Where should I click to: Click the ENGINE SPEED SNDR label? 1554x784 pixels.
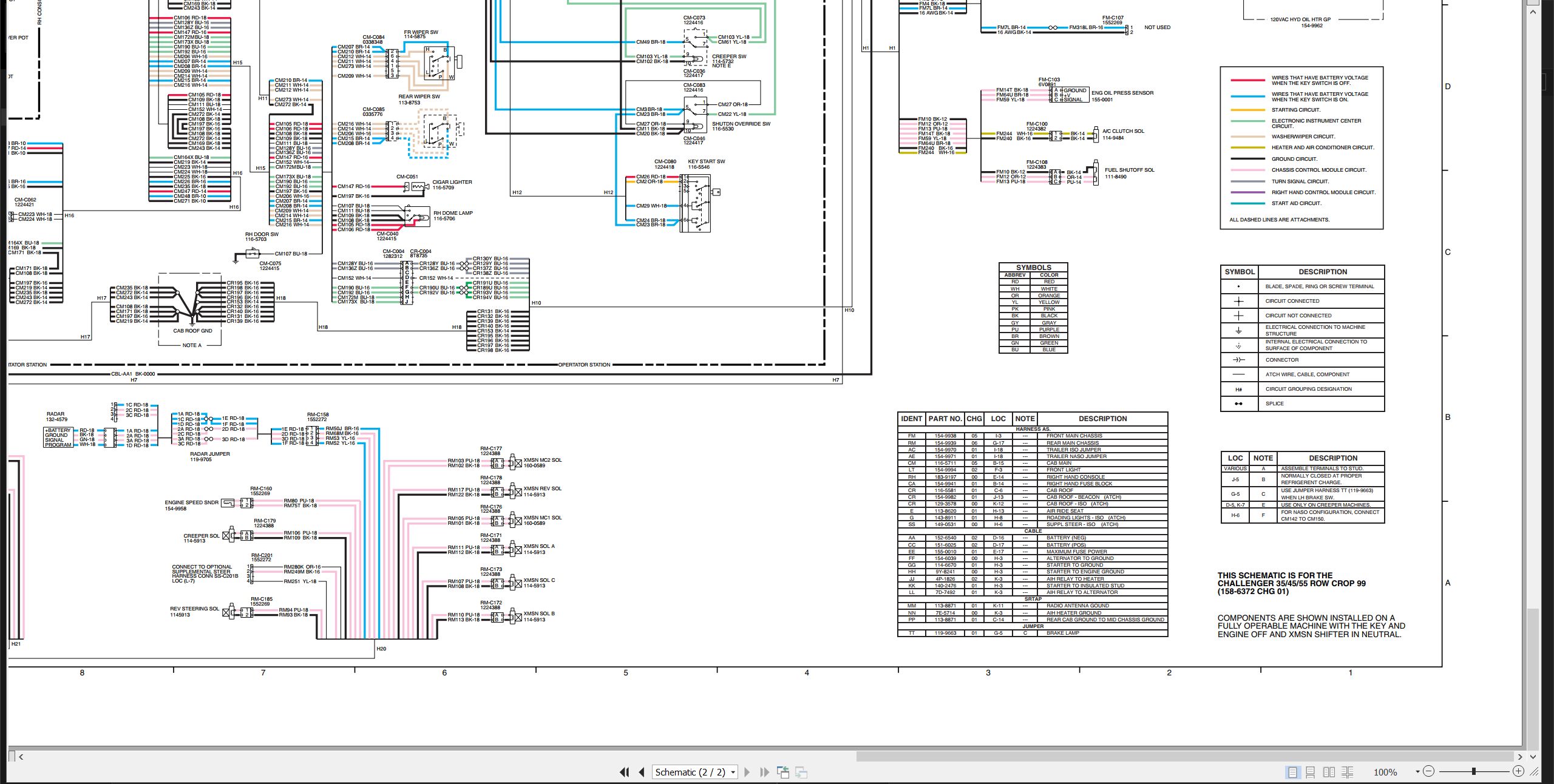(191, 502)
